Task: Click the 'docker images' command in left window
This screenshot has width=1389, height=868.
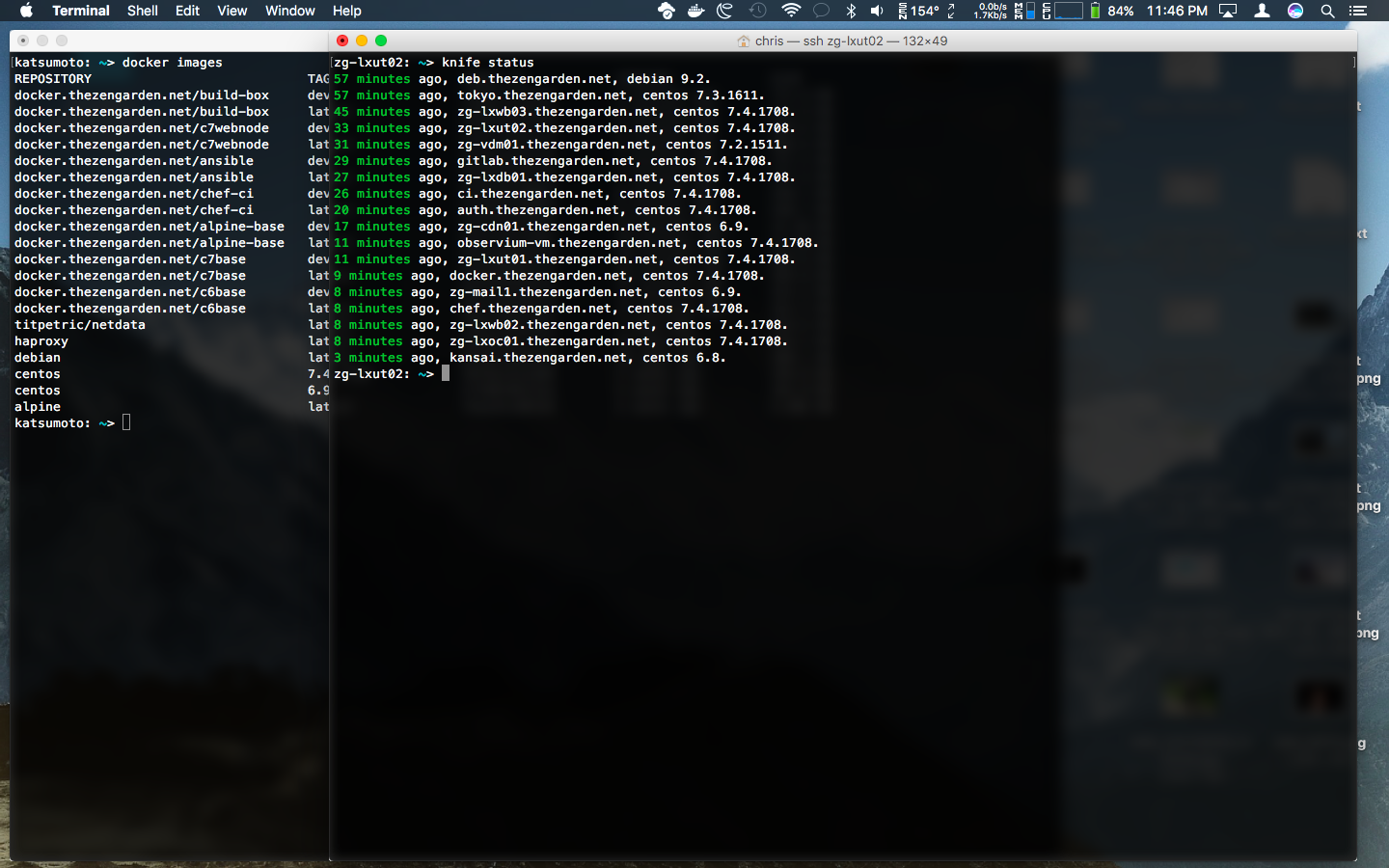Action: coord(173,63)
